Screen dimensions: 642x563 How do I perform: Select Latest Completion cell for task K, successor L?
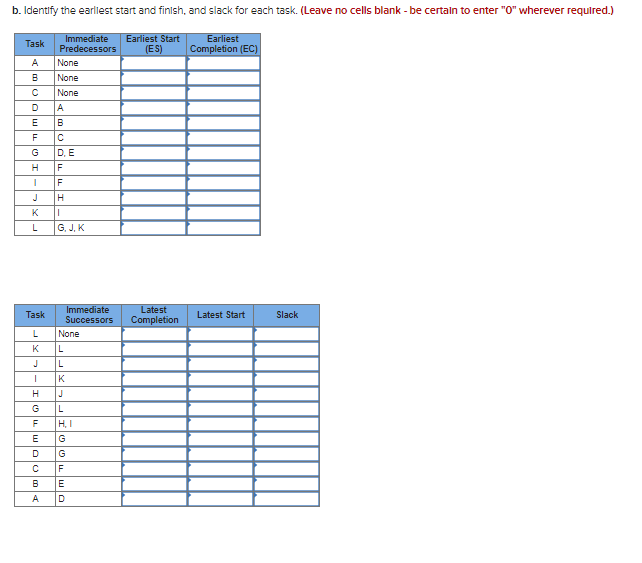coord(154,349)
